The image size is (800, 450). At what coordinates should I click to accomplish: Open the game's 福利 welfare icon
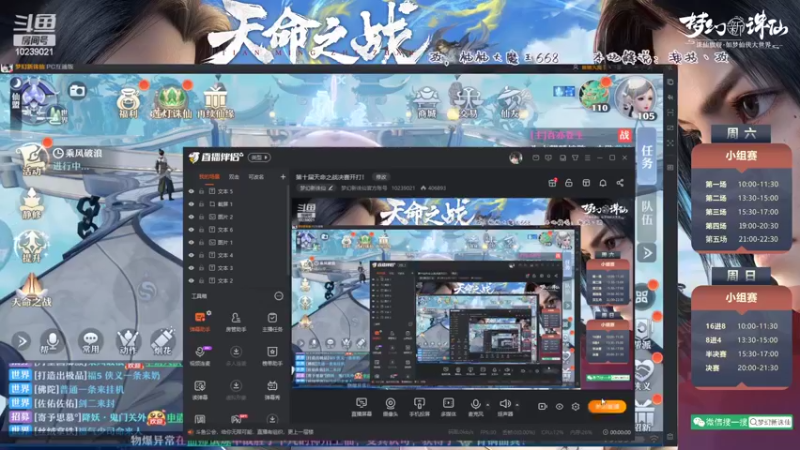click(129, 102)
